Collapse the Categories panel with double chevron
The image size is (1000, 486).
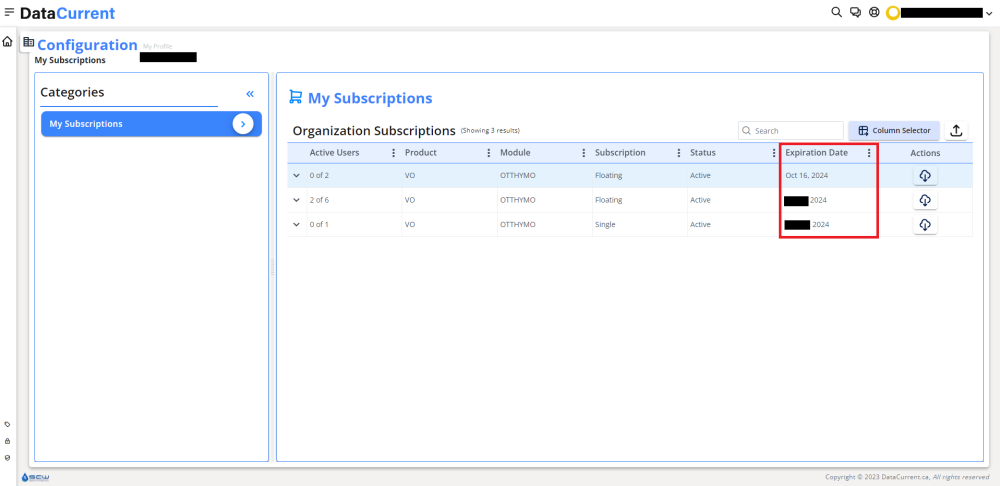click(x=250, y=94)
